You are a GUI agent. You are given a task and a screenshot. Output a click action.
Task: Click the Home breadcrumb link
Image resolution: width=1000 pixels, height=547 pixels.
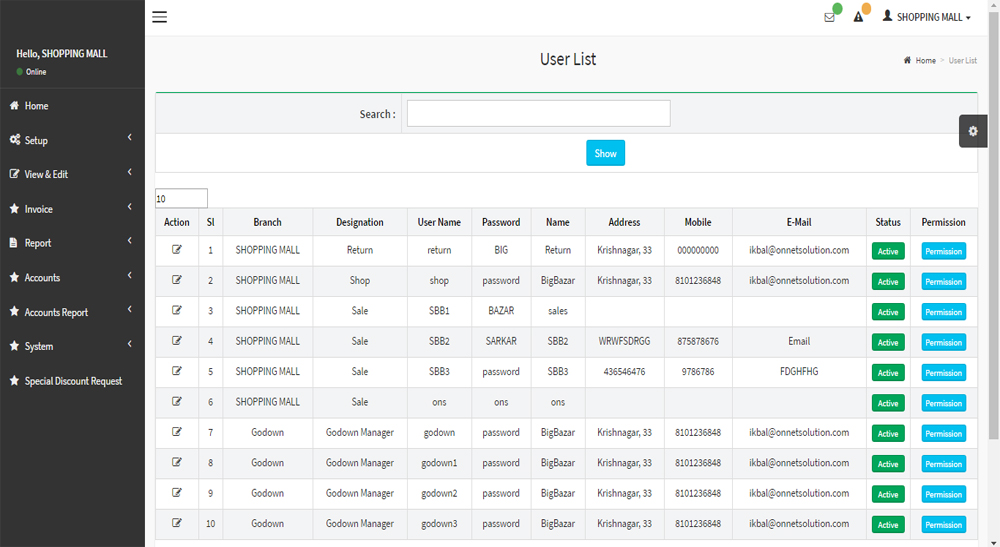tap(925, 61)
